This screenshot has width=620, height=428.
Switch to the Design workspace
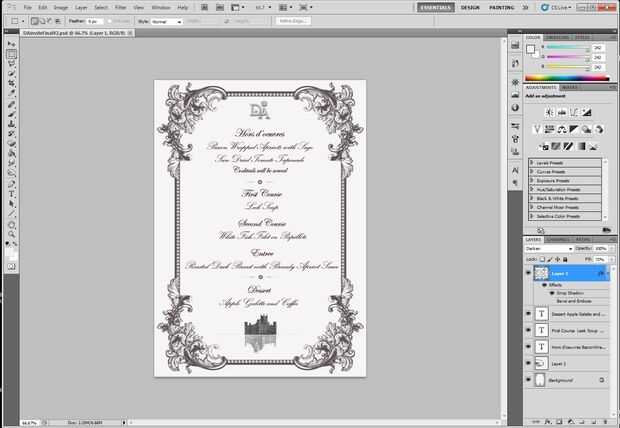(x=470, y=8)
